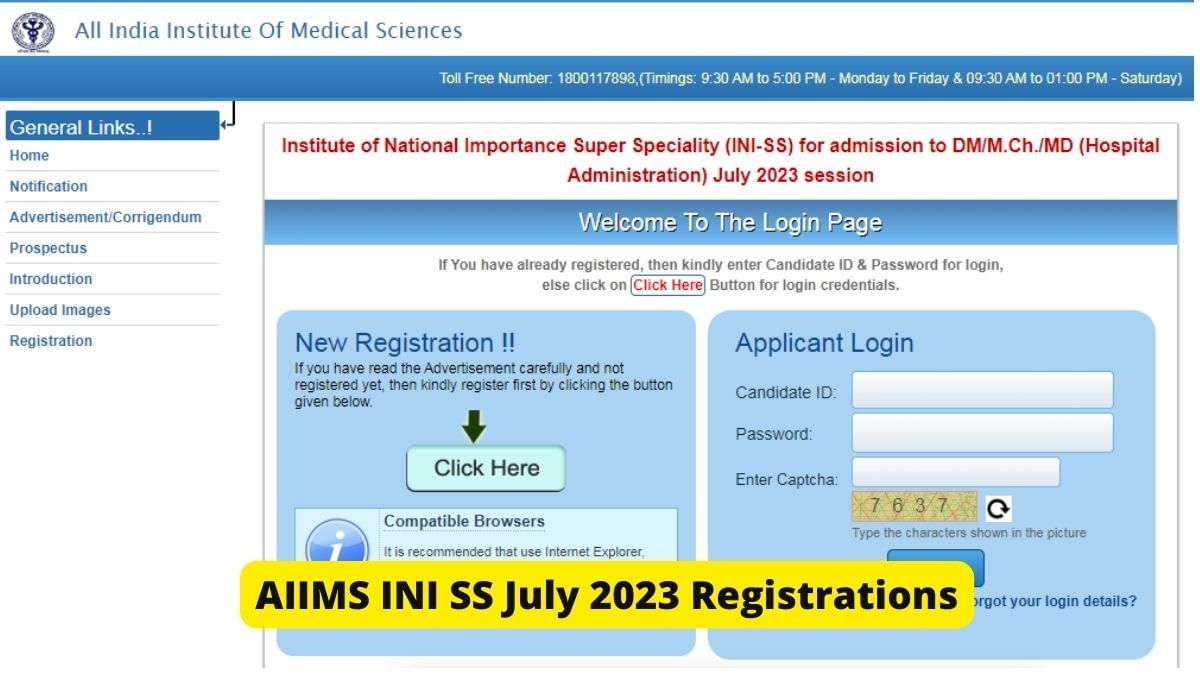Click the Compatible Browsers heading

click(464, 522)
